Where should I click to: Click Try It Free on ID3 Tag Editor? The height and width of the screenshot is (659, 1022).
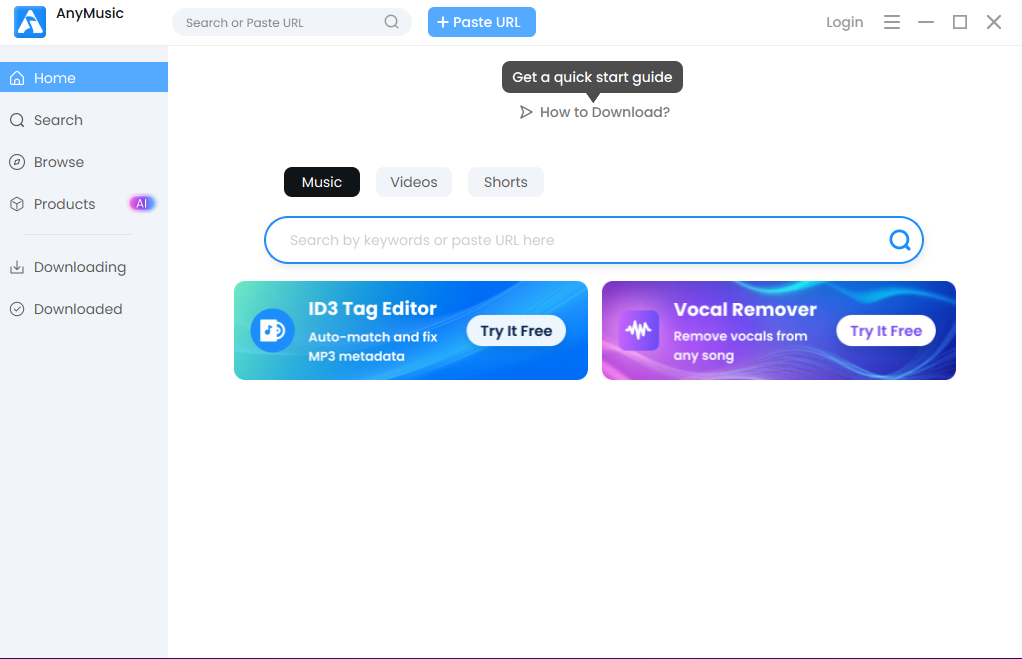[516, 330]
